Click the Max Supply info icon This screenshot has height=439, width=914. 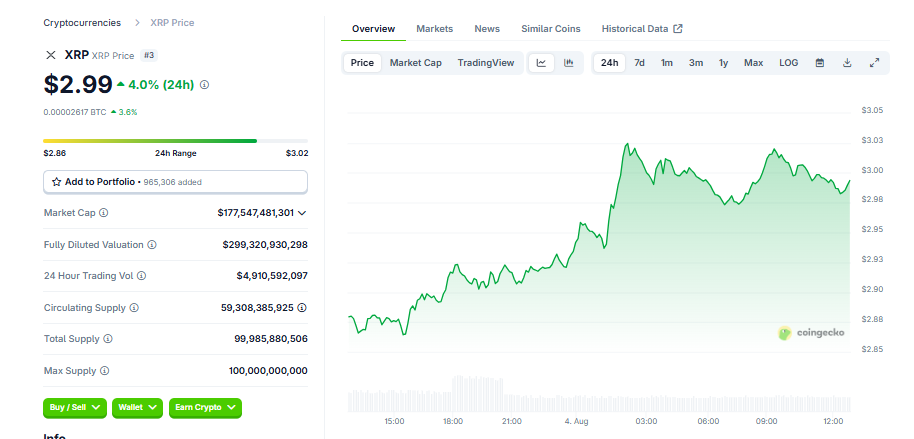pos(104,371)
